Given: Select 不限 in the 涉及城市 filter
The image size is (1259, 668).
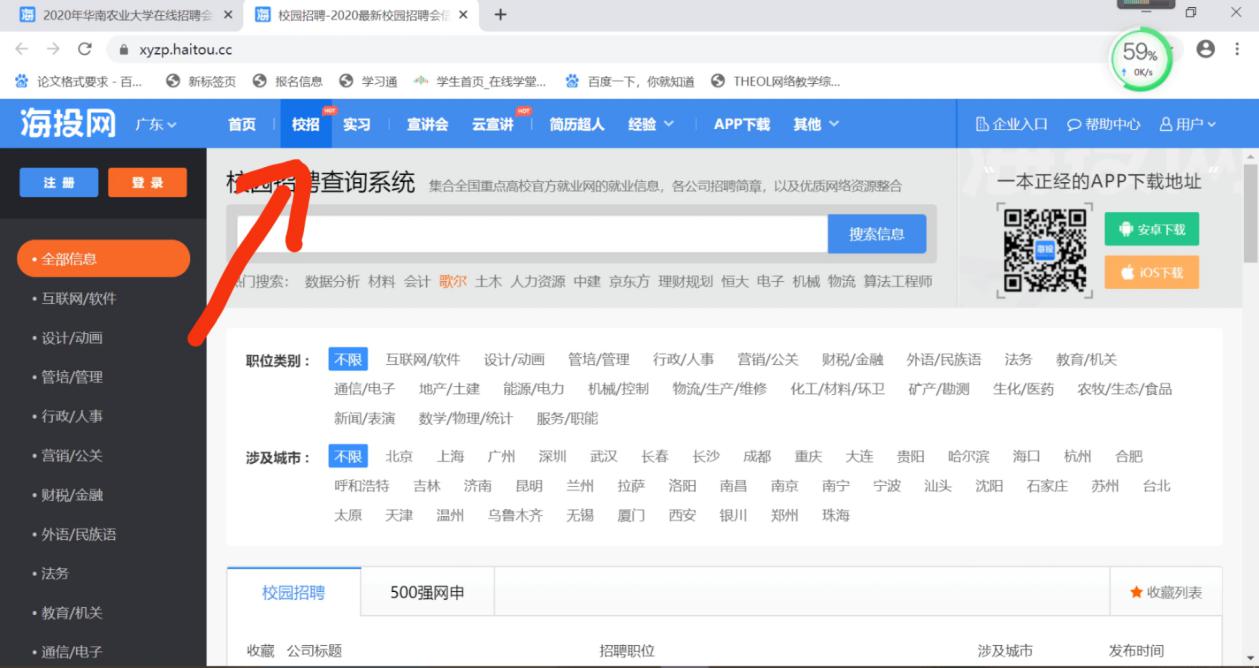Looking at the screenshot, I should 348,457.
